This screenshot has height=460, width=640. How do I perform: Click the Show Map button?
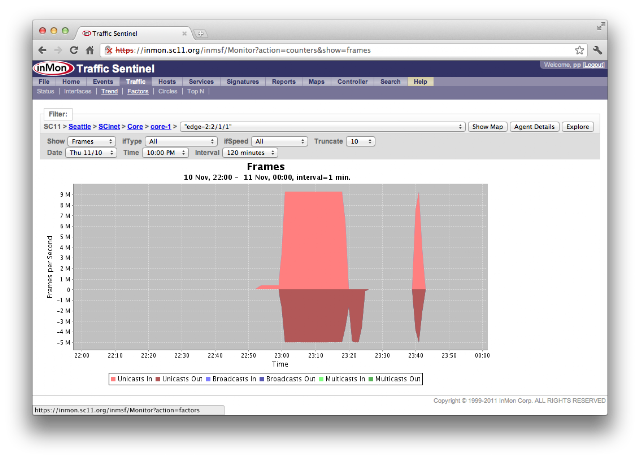488,127
